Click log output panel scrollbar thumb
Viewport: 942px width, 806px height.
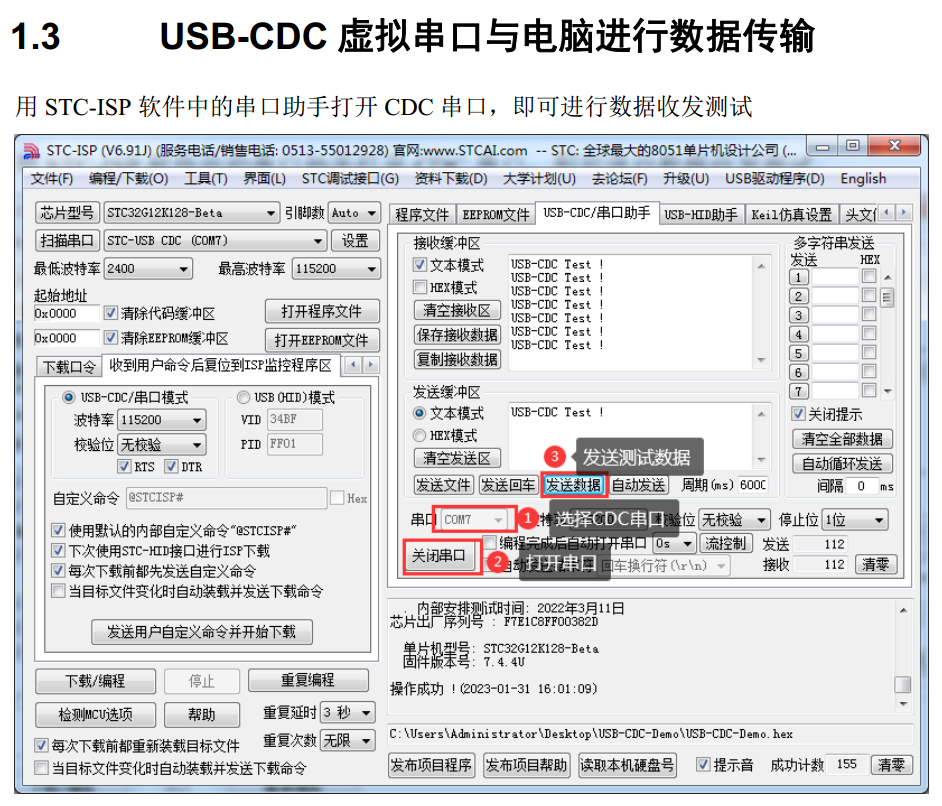pos(903,685)
